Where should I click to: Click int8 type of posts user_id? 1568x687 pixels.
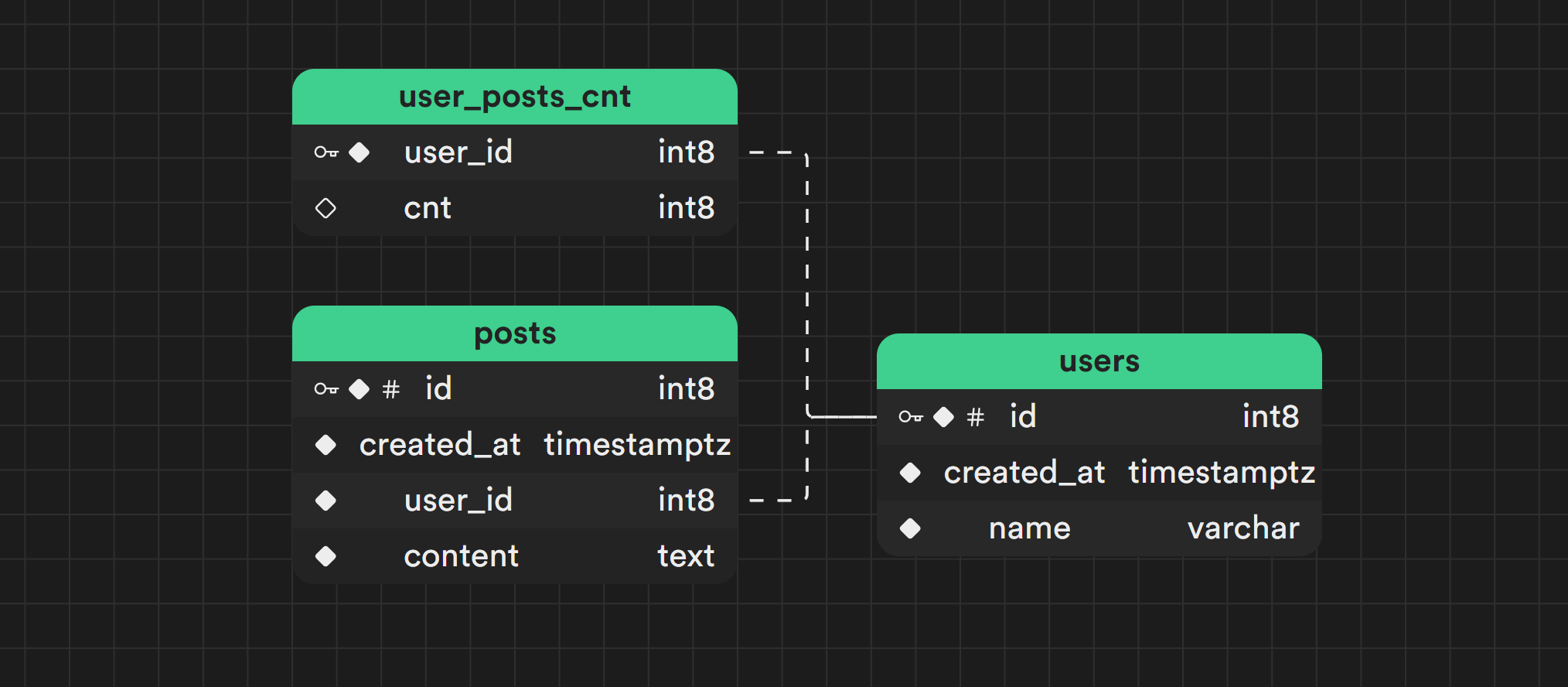pos(687,501)
